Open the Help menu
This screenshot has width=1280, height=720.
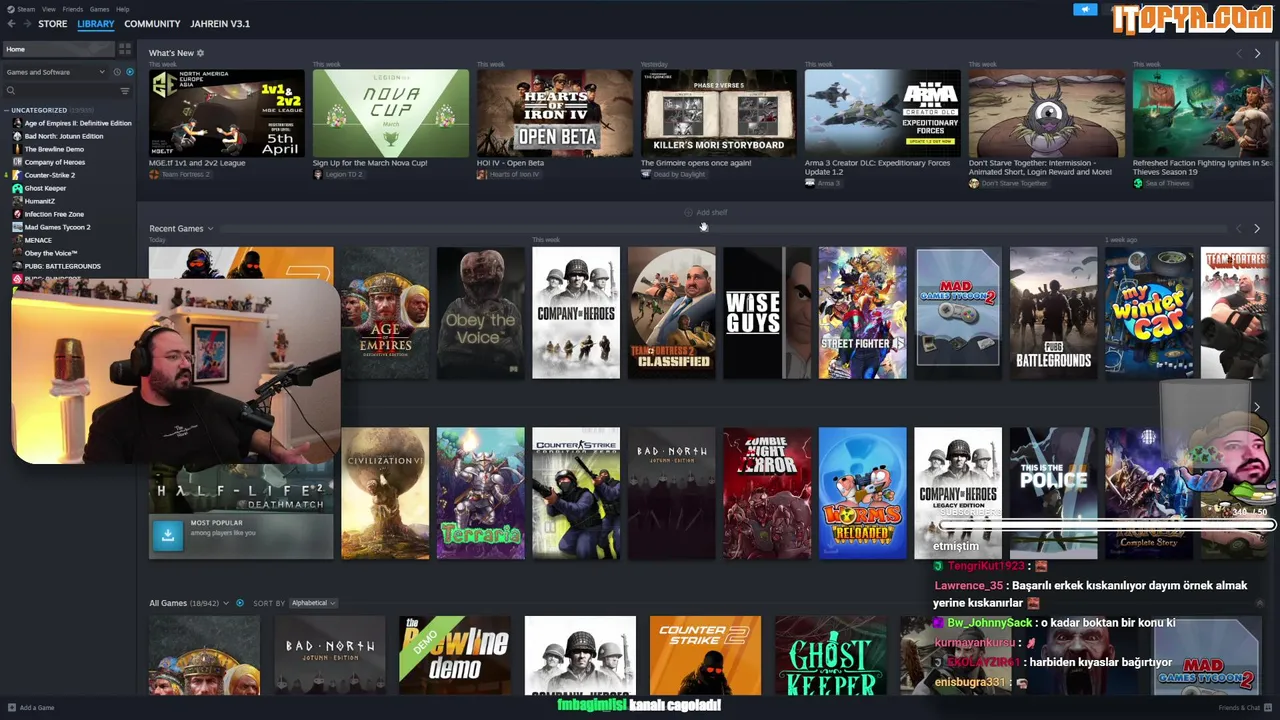click(x=122, y=9)
